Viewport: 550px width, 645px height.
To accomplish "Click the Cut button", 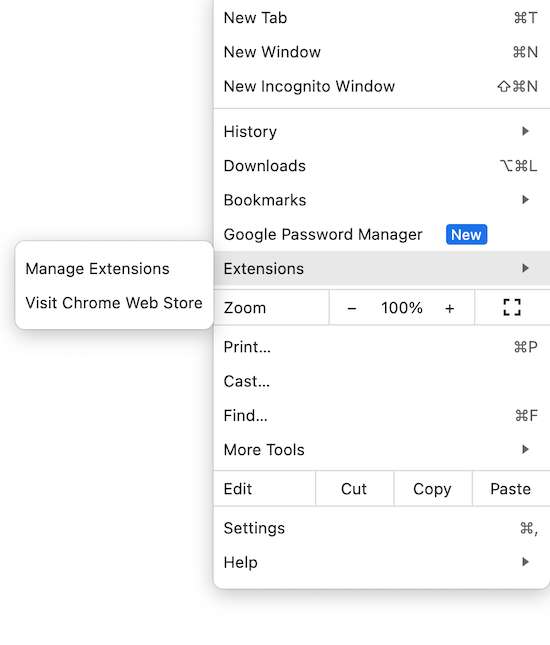I will (354, 489).
